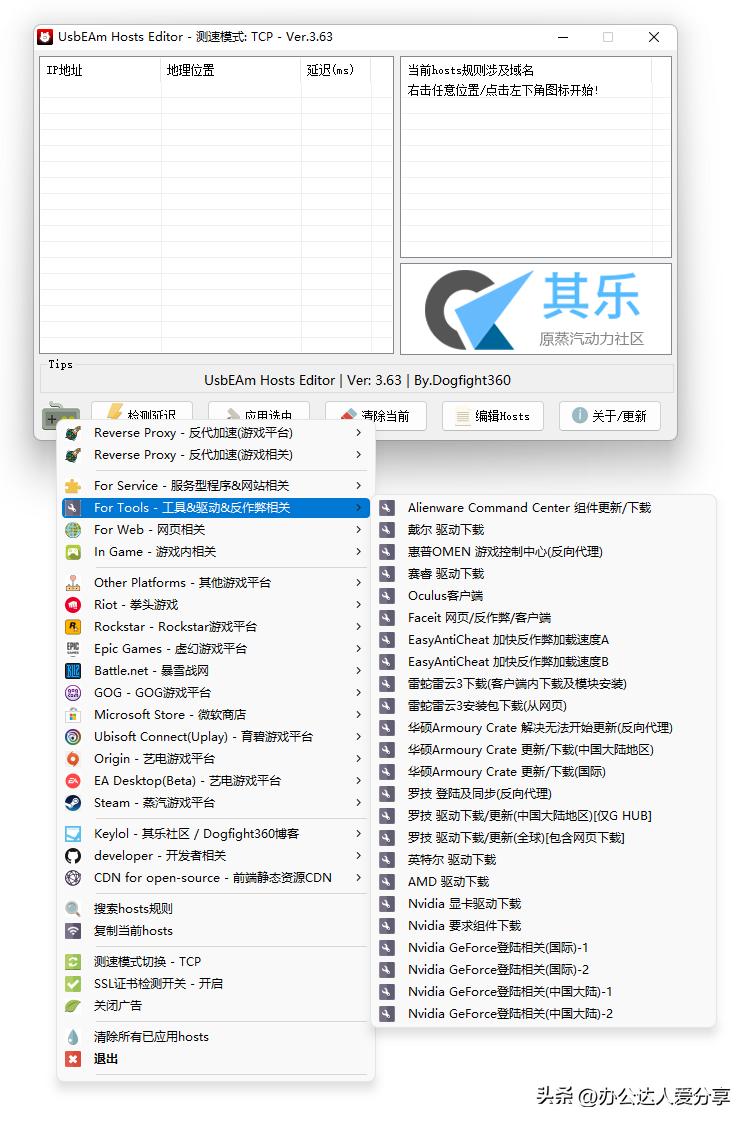Click the Rockstar games icon
Screen dimensions: 747x1122
(x=73, y=627)
